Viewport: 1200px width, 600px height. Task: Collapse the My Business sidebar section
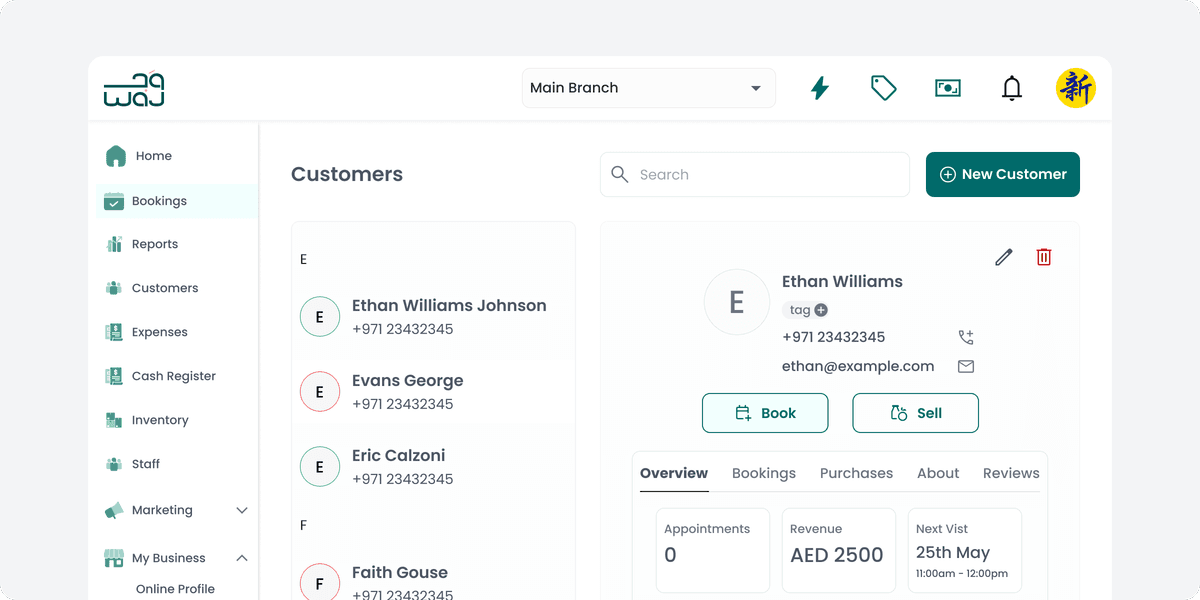tap(241, 558)
